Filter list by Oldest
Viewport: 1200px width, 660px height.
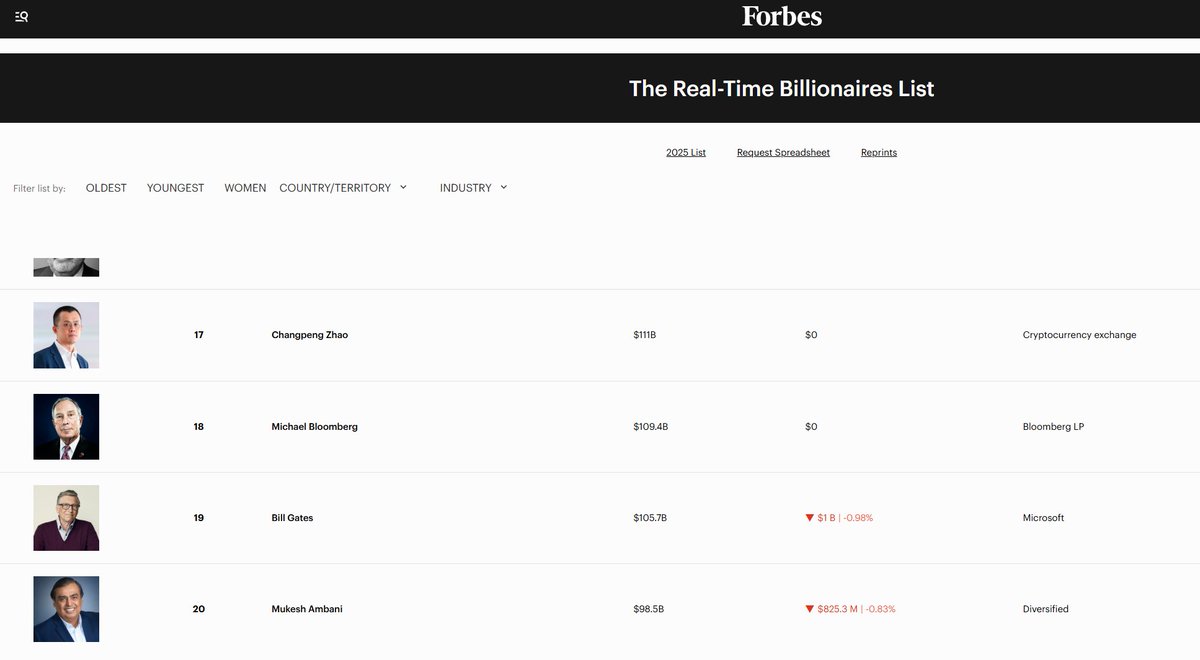[x=106, y=188]
